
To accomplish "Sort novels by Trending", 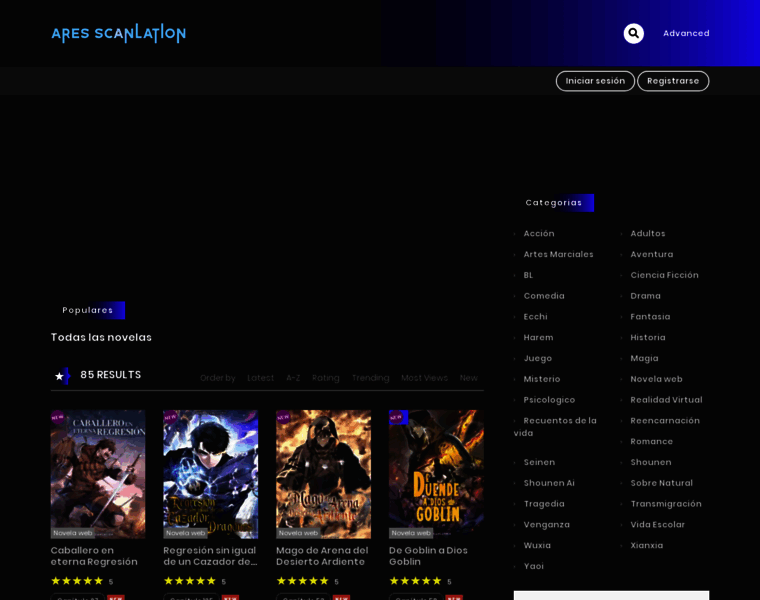I will 370,378.
